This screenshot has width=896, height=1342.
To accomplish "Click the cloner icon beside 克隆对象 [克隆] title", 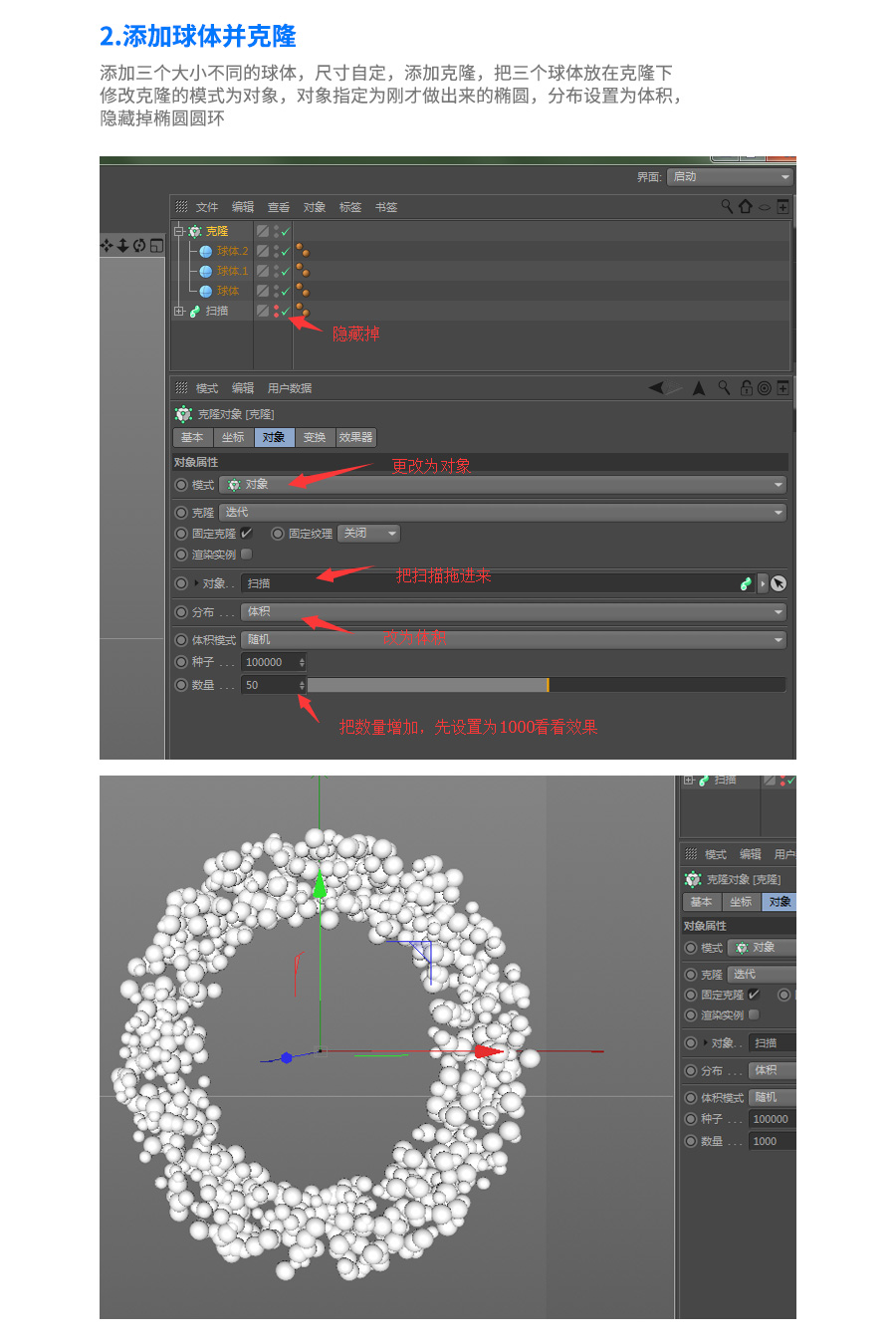I will pyautogui.click(x=183, y=414).
